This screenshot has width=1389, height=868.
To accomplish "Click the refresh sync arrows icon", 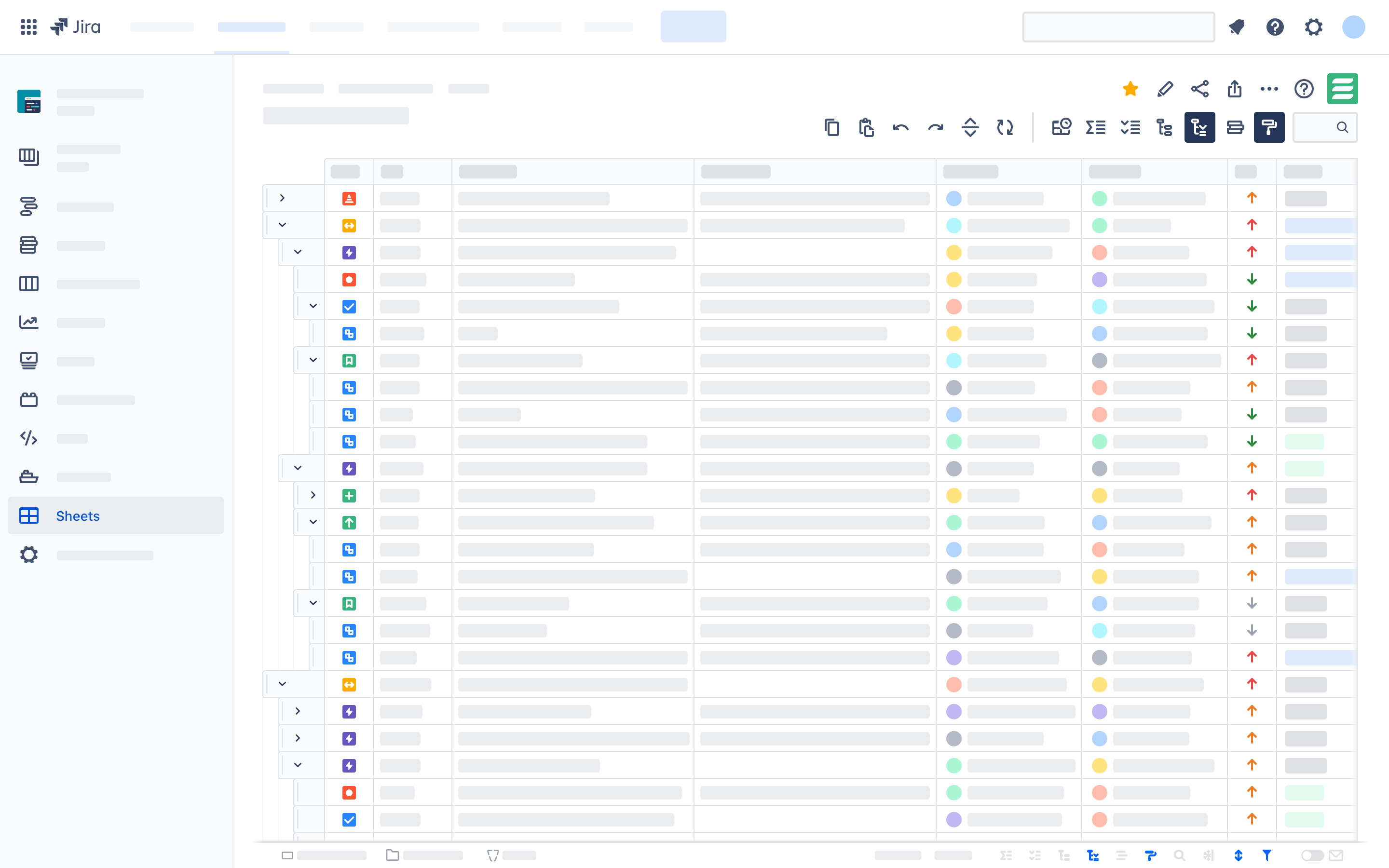I will point(1005,127).
